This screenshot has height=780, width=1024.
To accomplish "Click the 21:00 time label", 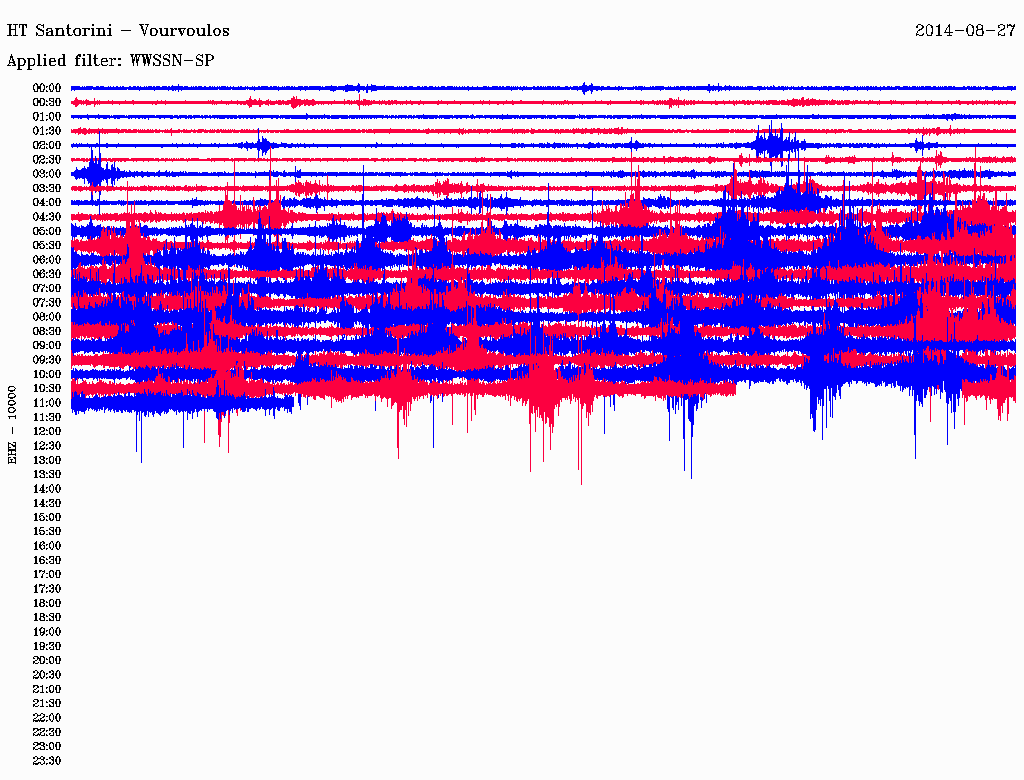I will coord(47,689).
